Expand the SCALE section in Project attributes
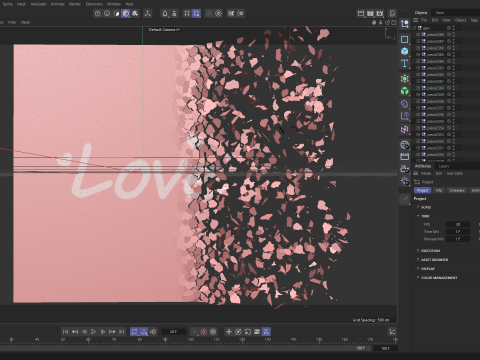Image resolution: width=480 pixels, height=360 pixels. pos(418,207)
